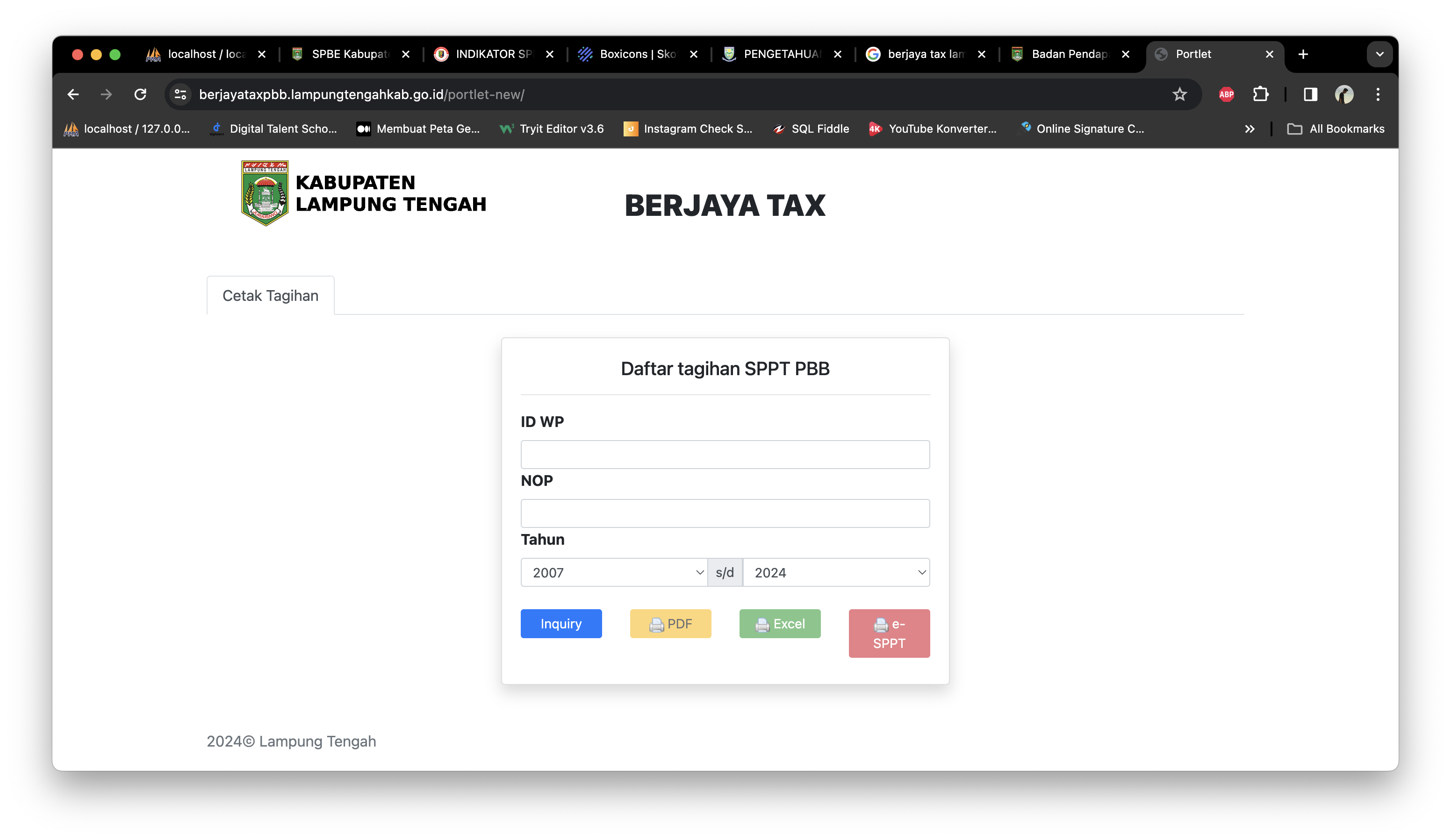Open the Adblock Plus extension icon
The height and width of the screenshot is (840, 1451).
click(x=1226, y=94)
